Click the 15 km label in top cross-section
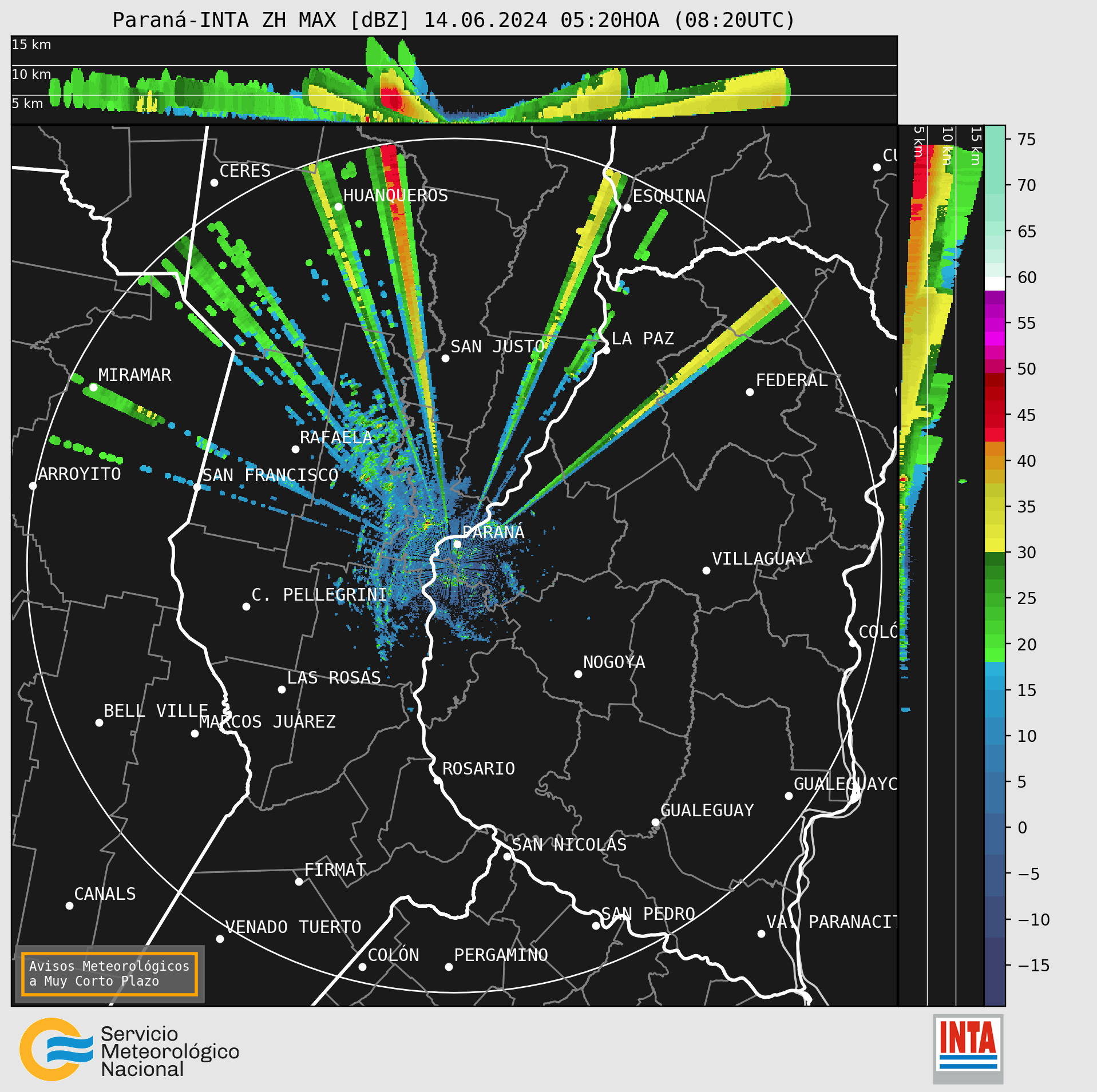Viewport: 1097px width, 1092px height. tap(31, 45)
